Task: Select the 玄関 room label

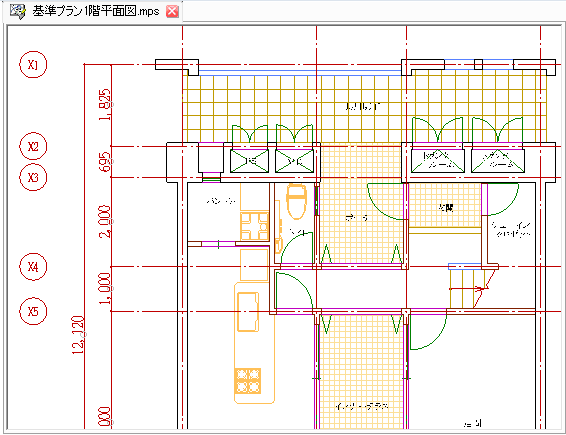Action: 446,208
